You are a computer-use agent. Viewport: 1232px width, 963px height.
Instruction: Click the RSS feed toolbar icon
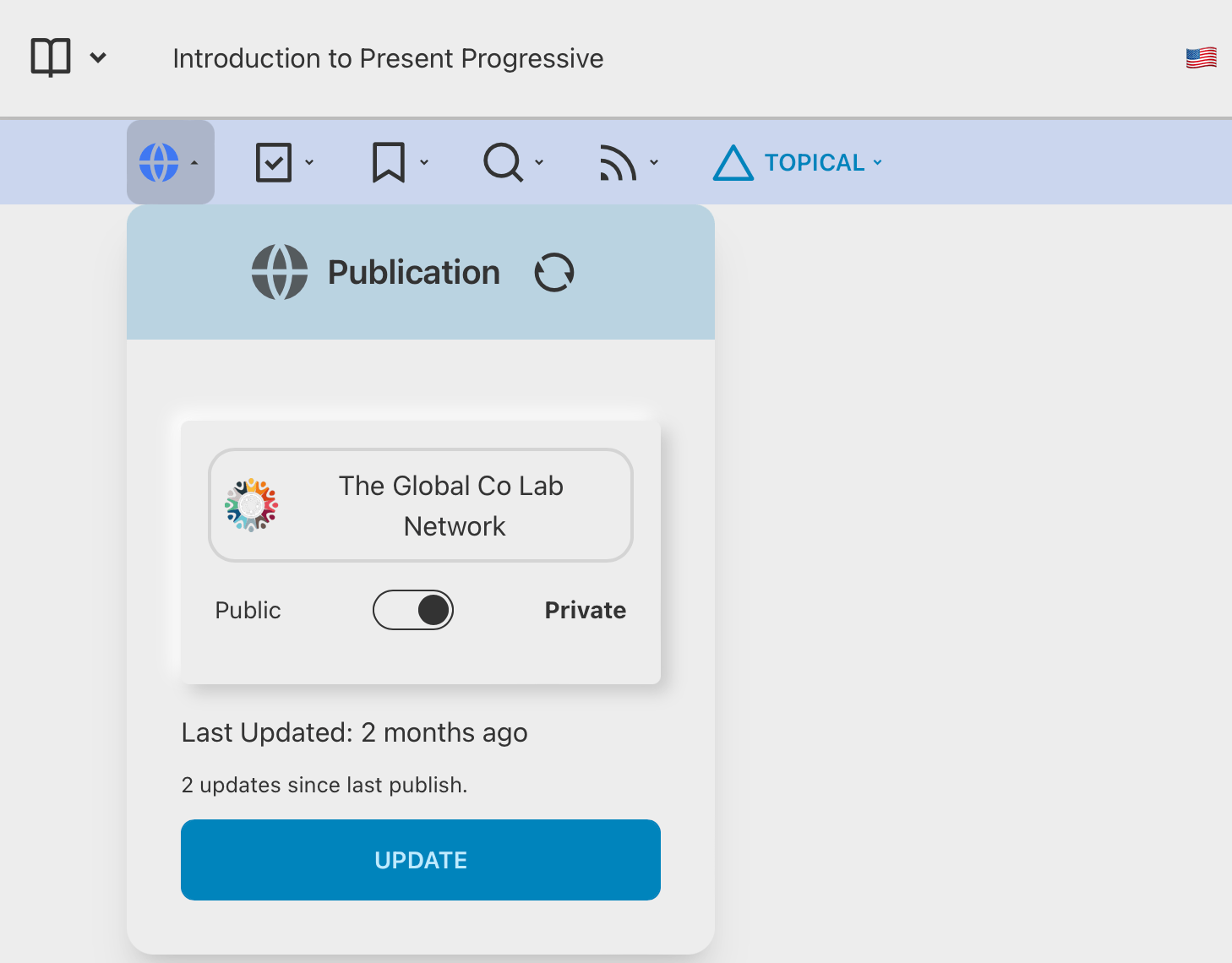click(618, 162)
